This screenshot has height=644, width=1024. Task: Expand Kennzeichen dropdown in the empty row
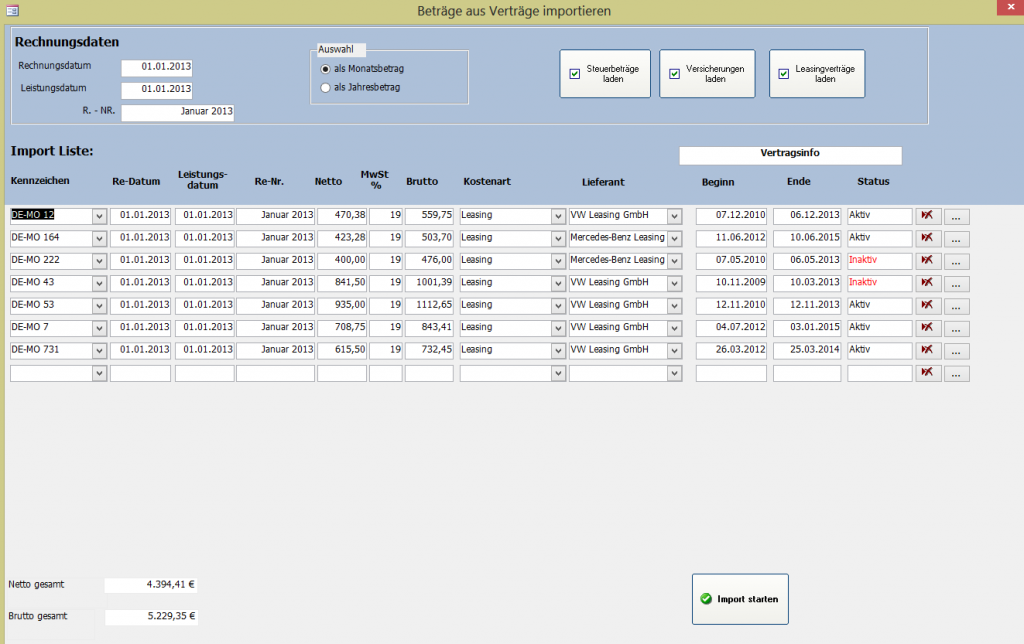click(99, 373)
